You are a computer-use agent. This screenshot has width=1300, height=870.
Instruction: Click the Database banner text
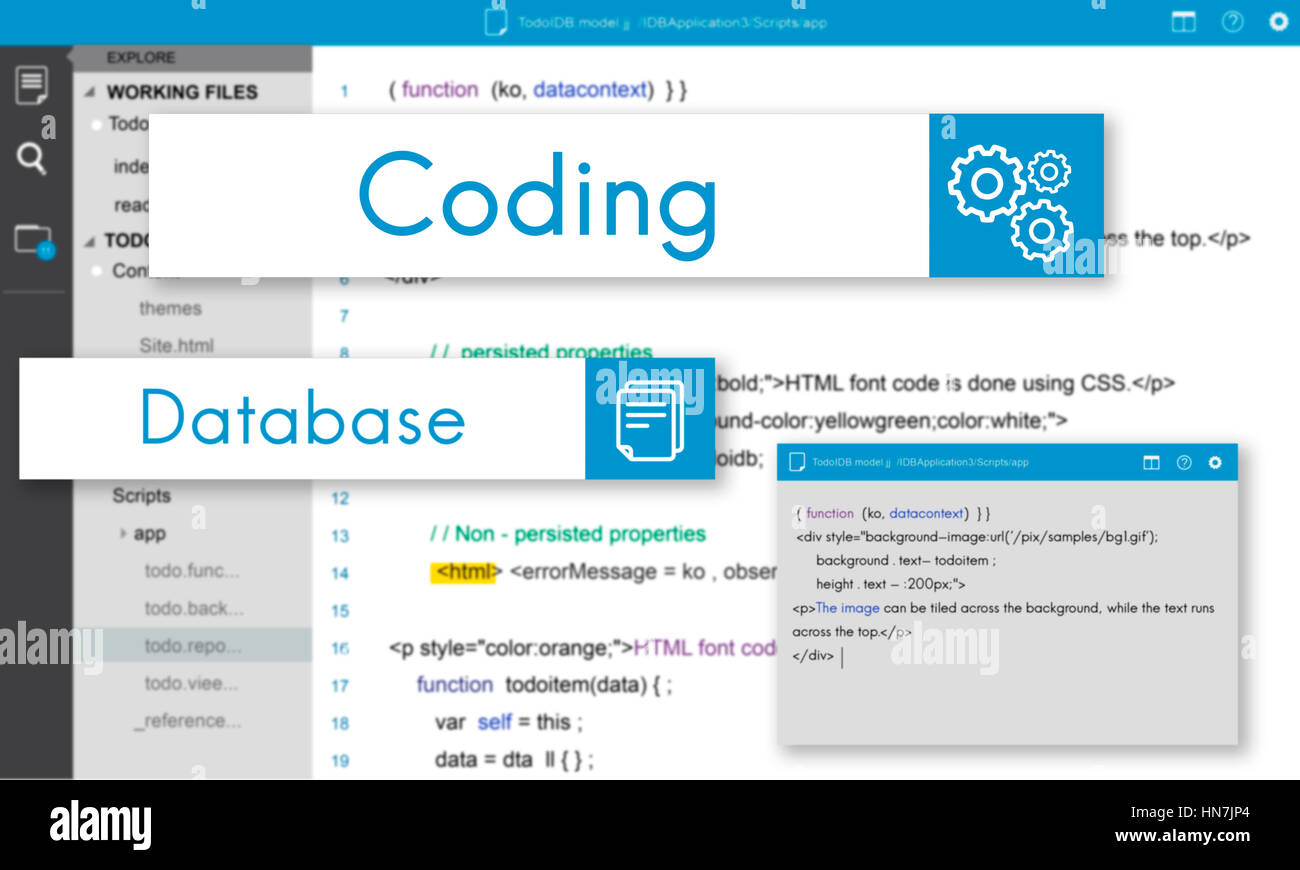point(302,416)
